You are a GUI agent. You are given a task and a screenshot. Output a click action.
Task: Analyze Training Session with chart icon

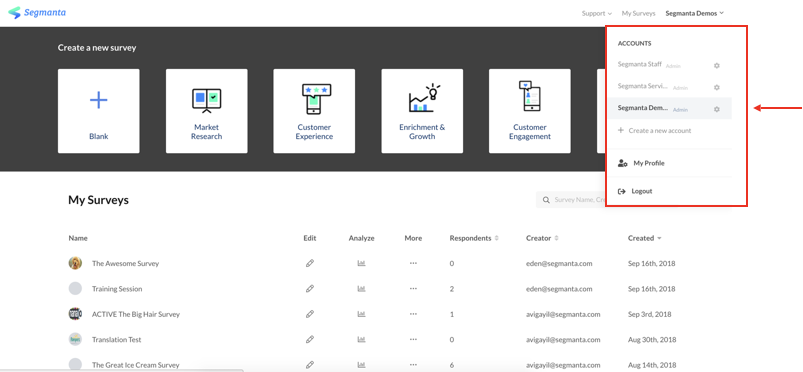point(361,289)
